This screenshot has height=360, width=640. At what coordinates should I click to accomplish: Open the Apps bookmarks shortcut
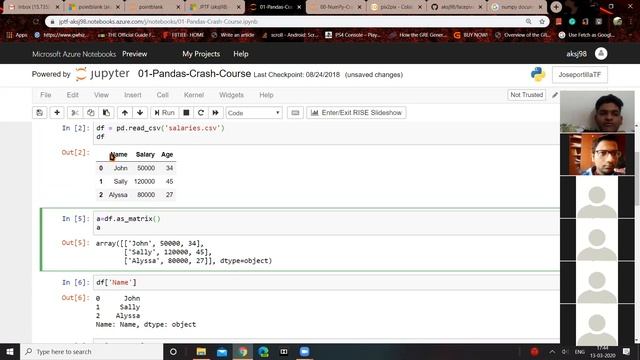point(17,35)
